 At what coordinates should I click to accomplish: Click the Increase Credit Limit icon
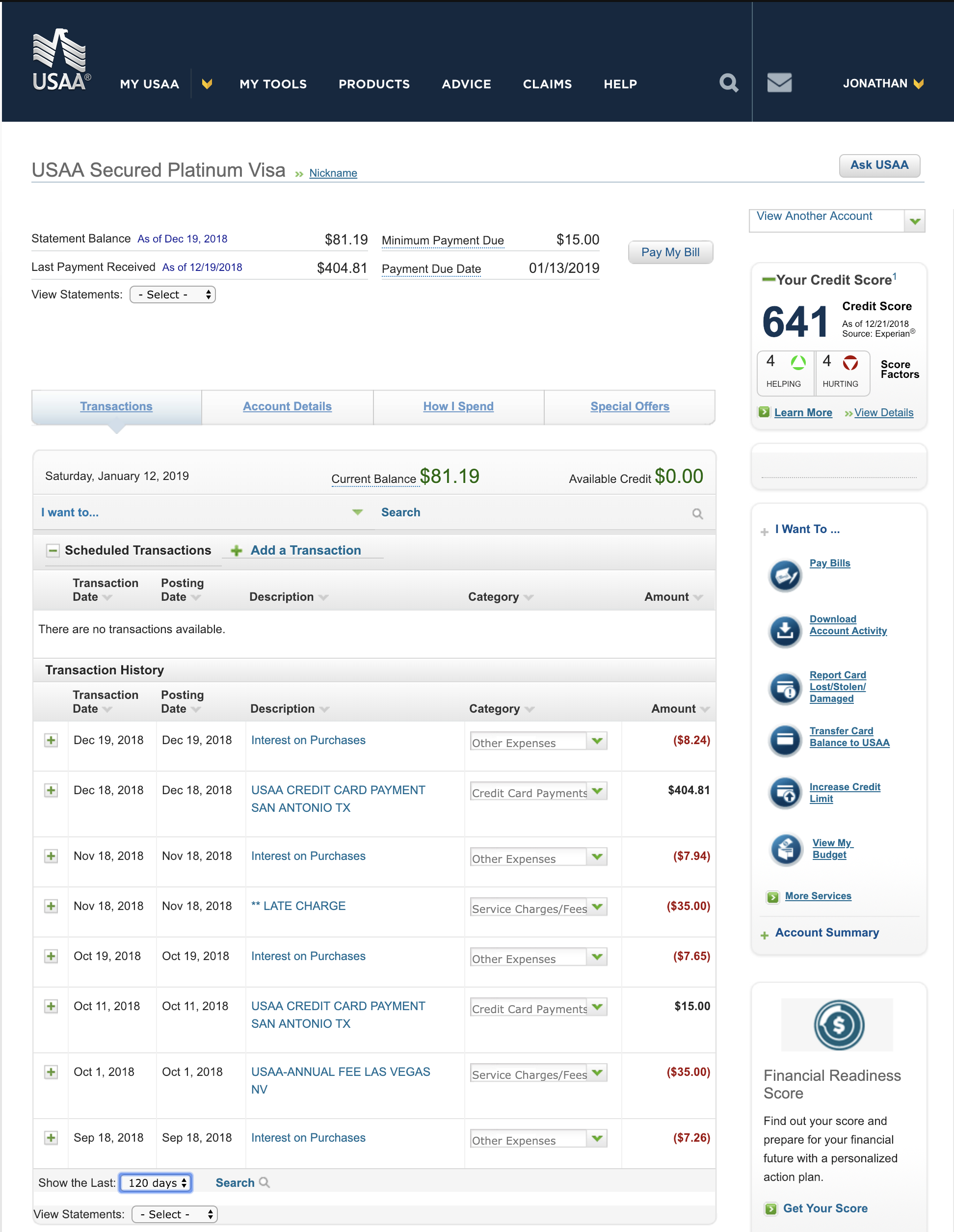tap(785, 793)
